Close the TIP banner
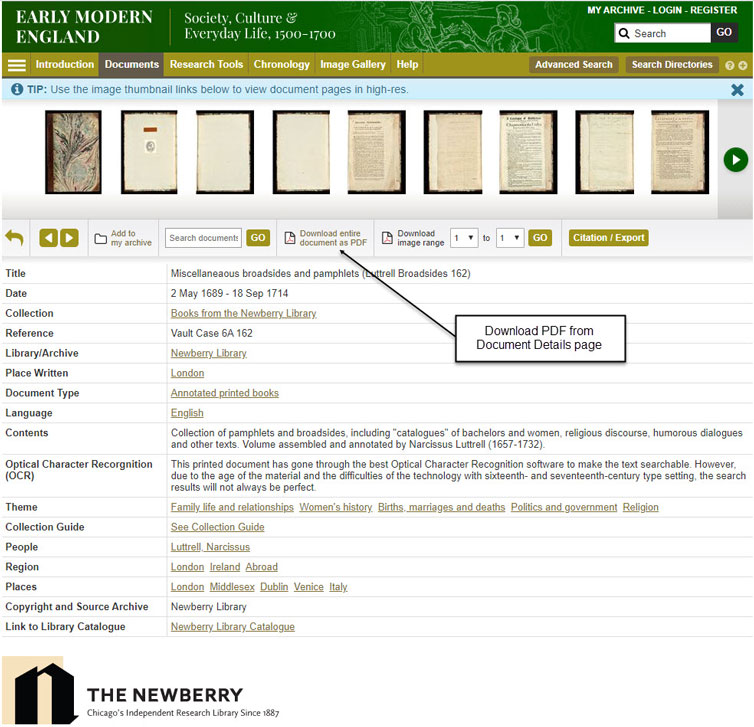This screenshot has width=754, height=727. pyautogui.click(x=737, y=90)
